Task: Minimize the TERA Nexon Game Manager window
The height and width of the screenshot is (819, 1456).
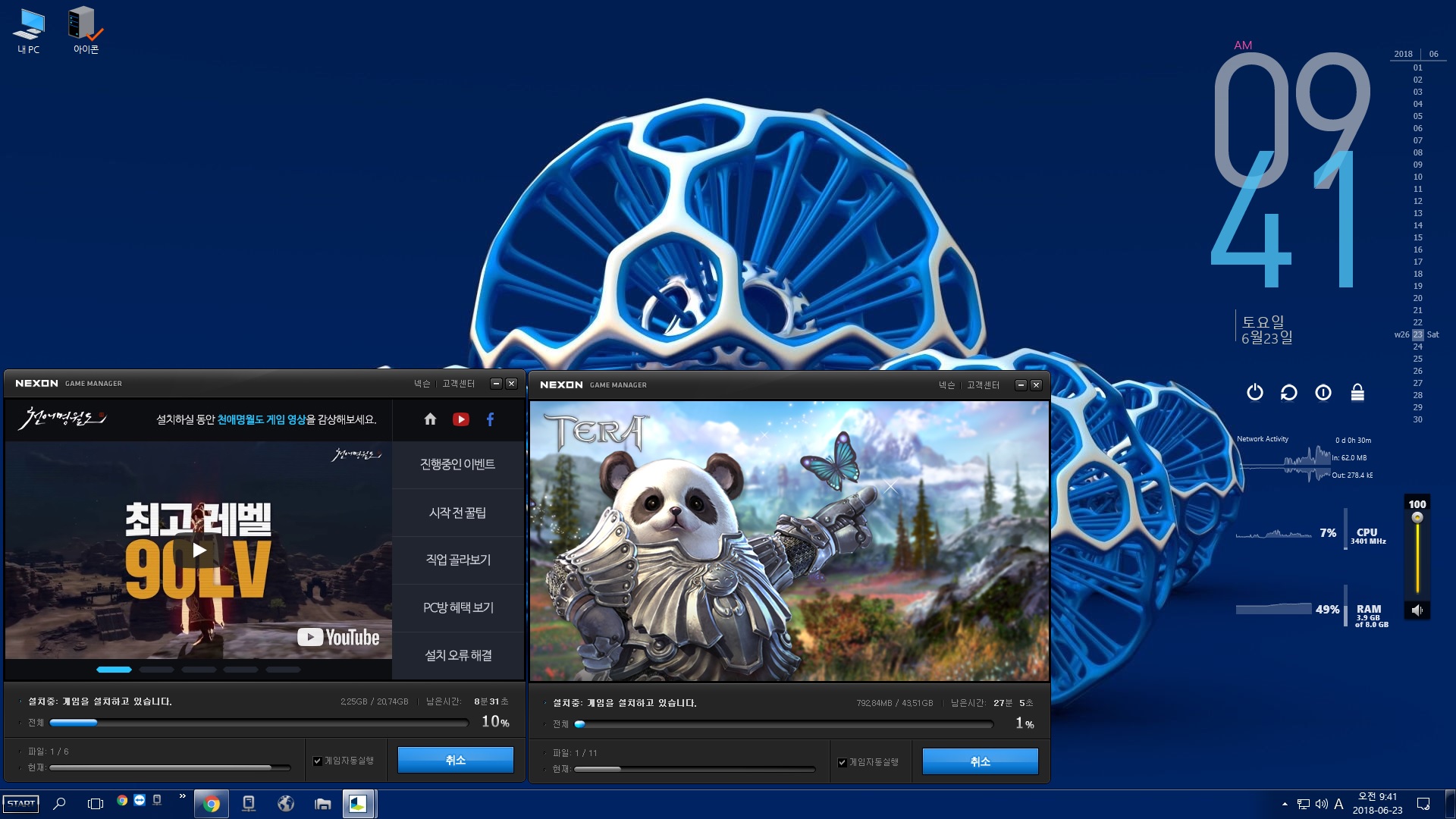Action: 1021,385
